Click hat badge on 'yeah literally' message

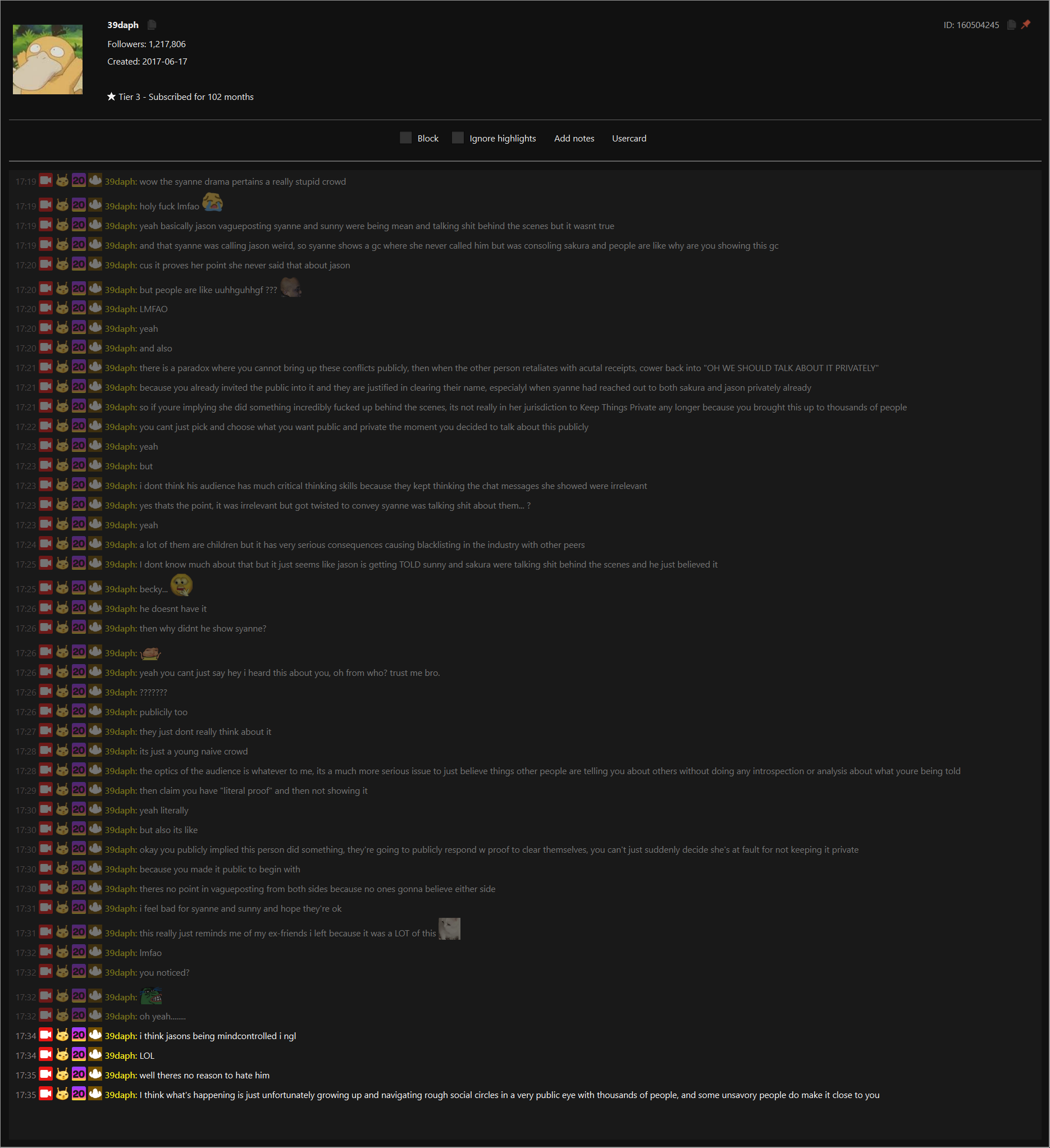(x=95, y=809)
